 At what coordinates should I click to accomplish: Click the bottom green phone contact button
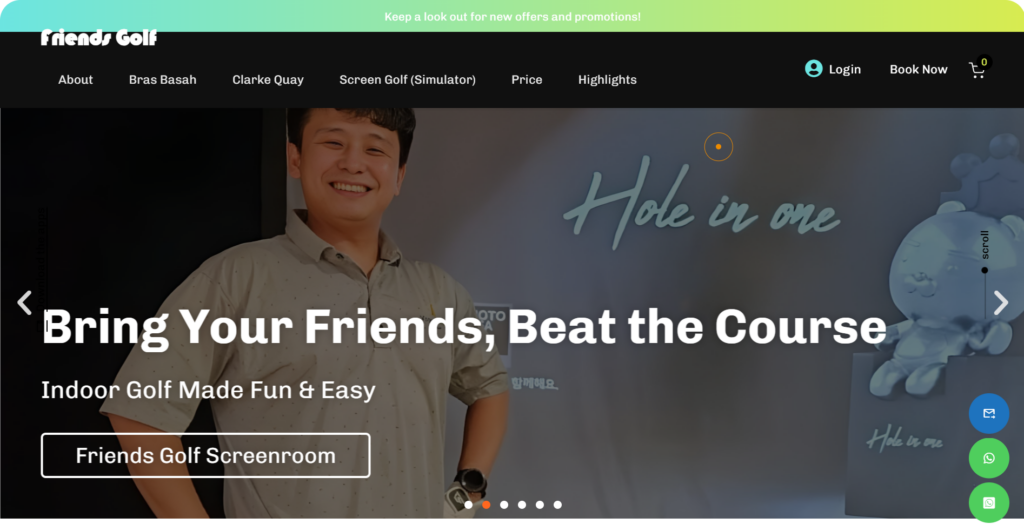coord(989,502)
